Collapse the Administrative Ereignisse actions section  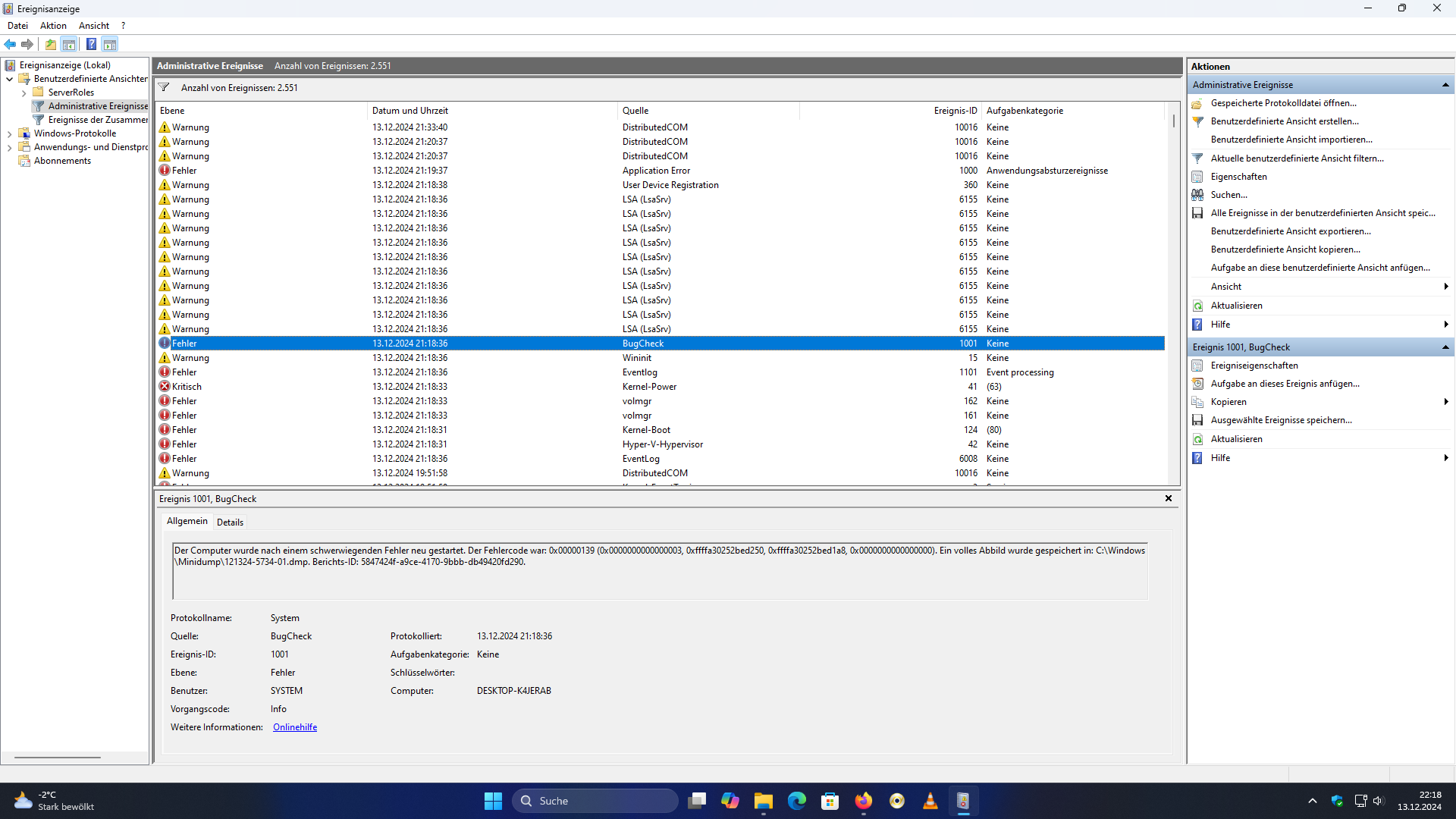point(1445,85)
